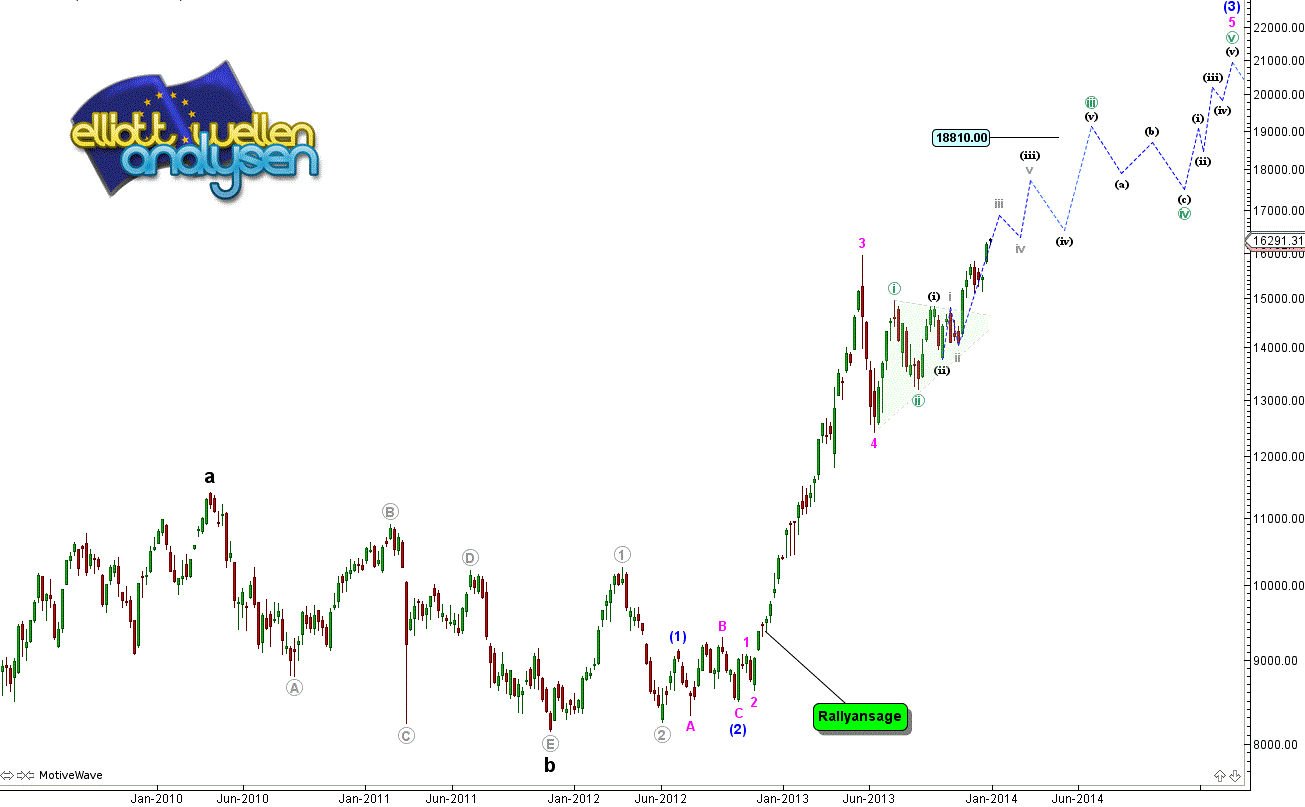Select the 18810.00 price level label
The width and height of the screenshot is (1305, 807).
click(x=959, y=138)
